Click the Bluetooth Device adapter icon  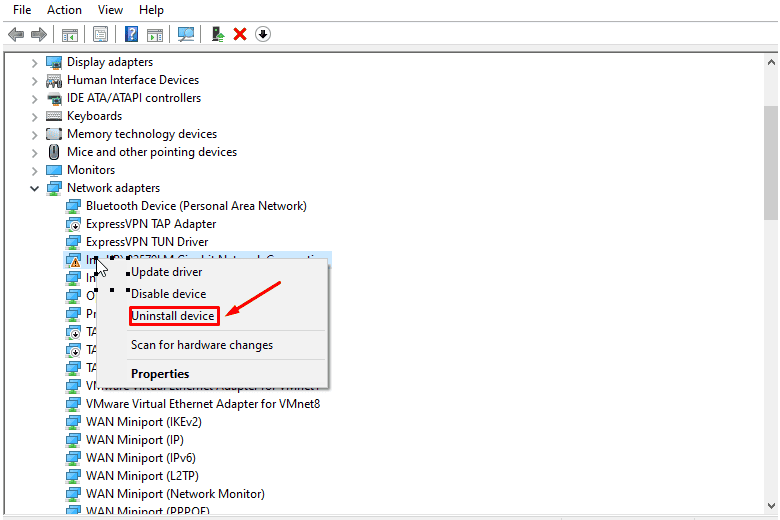(x=73, y=206)
